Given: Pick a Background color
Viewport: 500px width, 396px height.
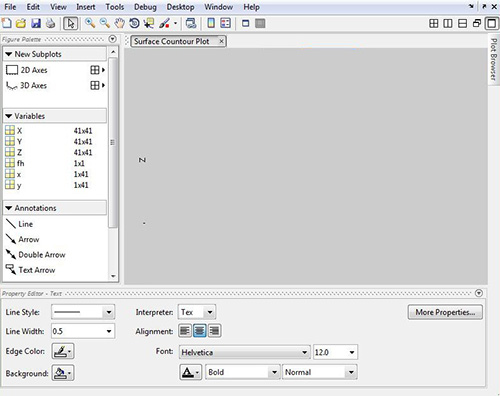Looking at the screenshot, I should (63, 373).
